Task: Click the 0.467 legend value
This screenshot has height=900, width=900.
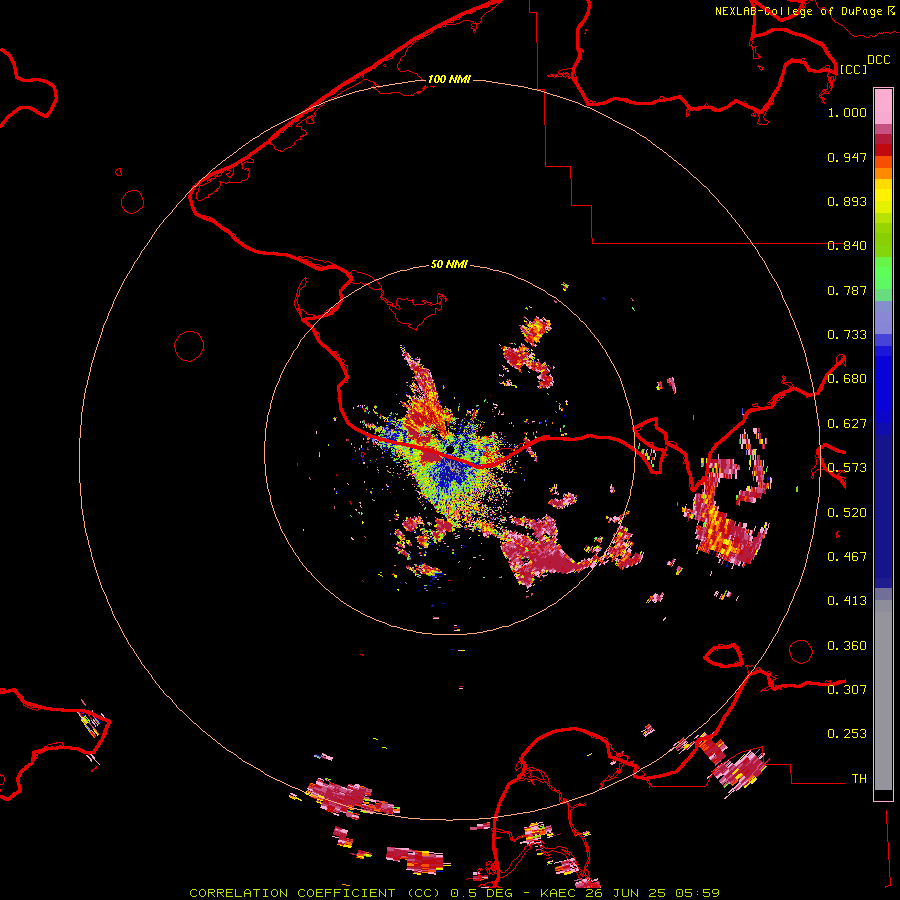Action: coord(847,557)
